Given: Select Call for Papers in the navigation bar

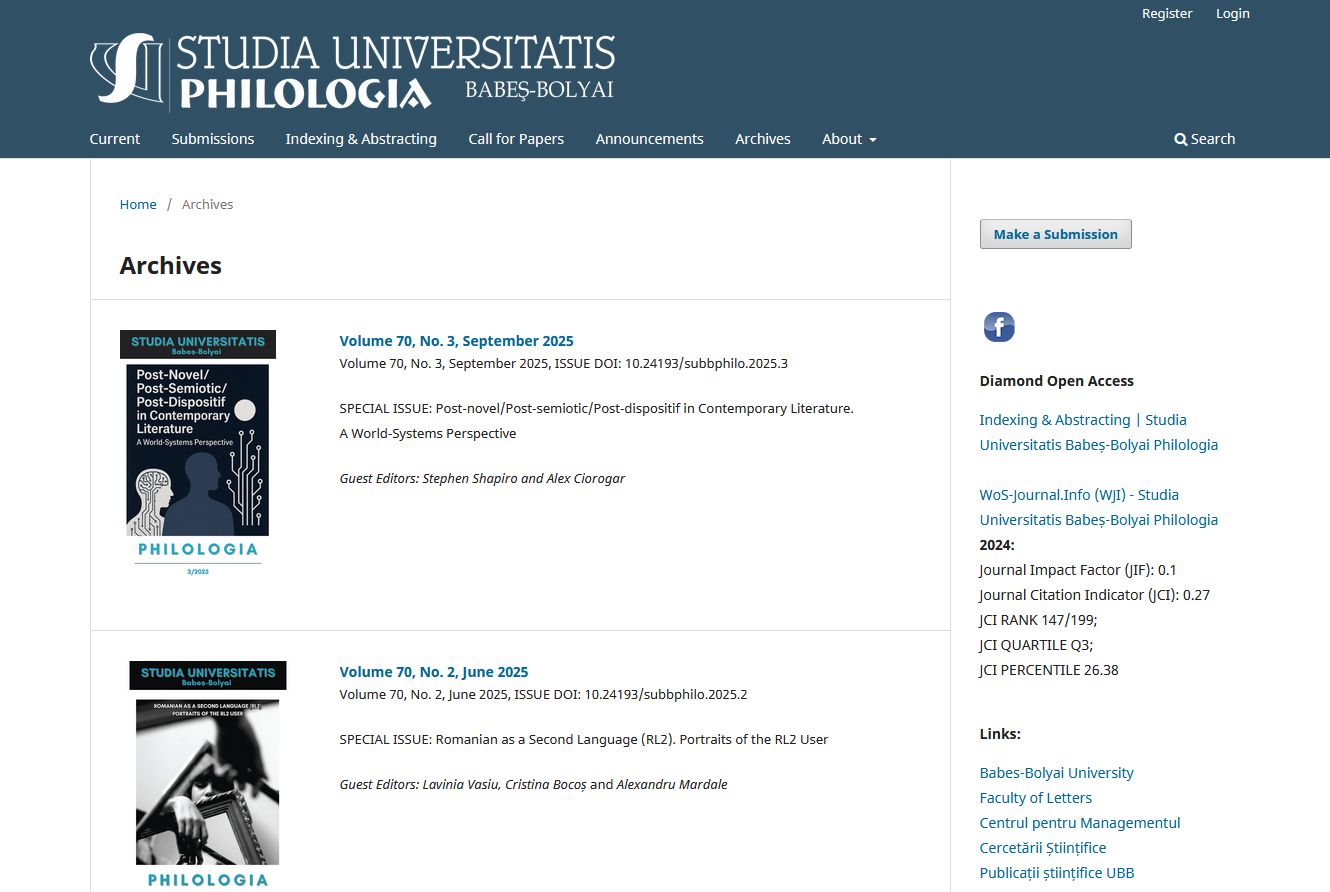Looking at the screenshot, I should pos(516,139).
